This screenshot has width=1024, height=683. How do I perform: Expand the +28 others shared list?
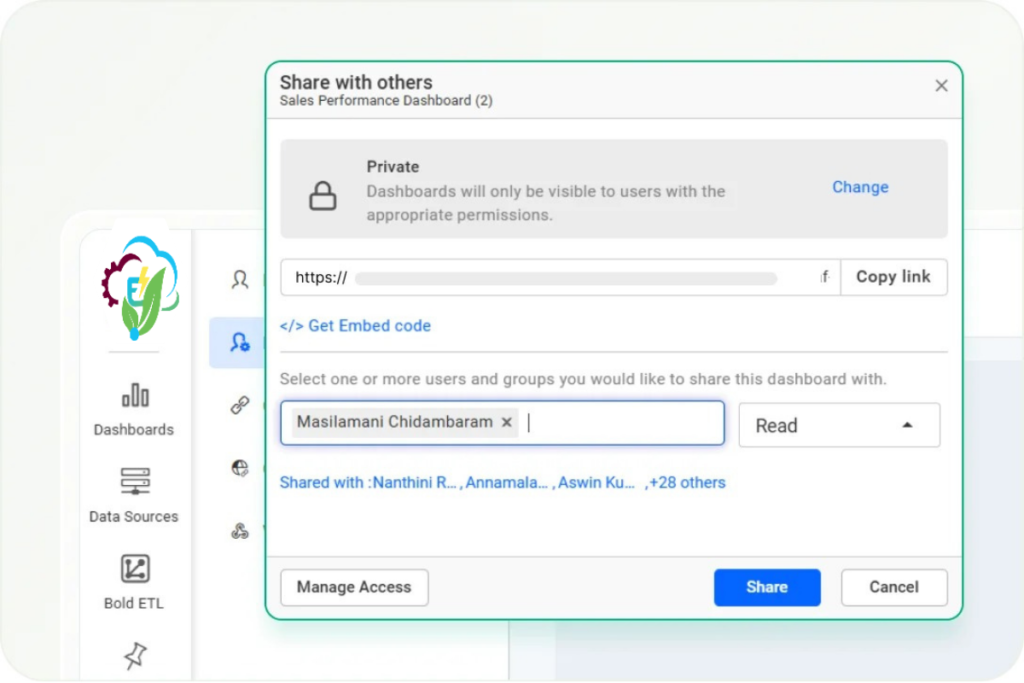688,483
